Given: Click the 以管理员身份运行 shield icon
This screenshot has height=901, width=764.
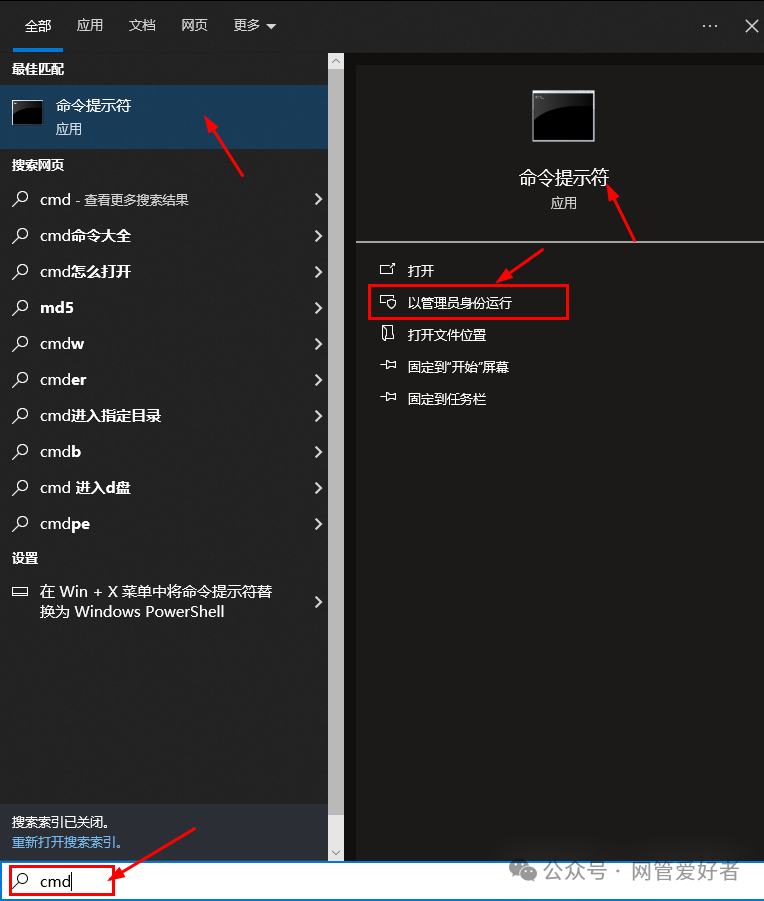Looking at the screenshot, I should (388, 302).
